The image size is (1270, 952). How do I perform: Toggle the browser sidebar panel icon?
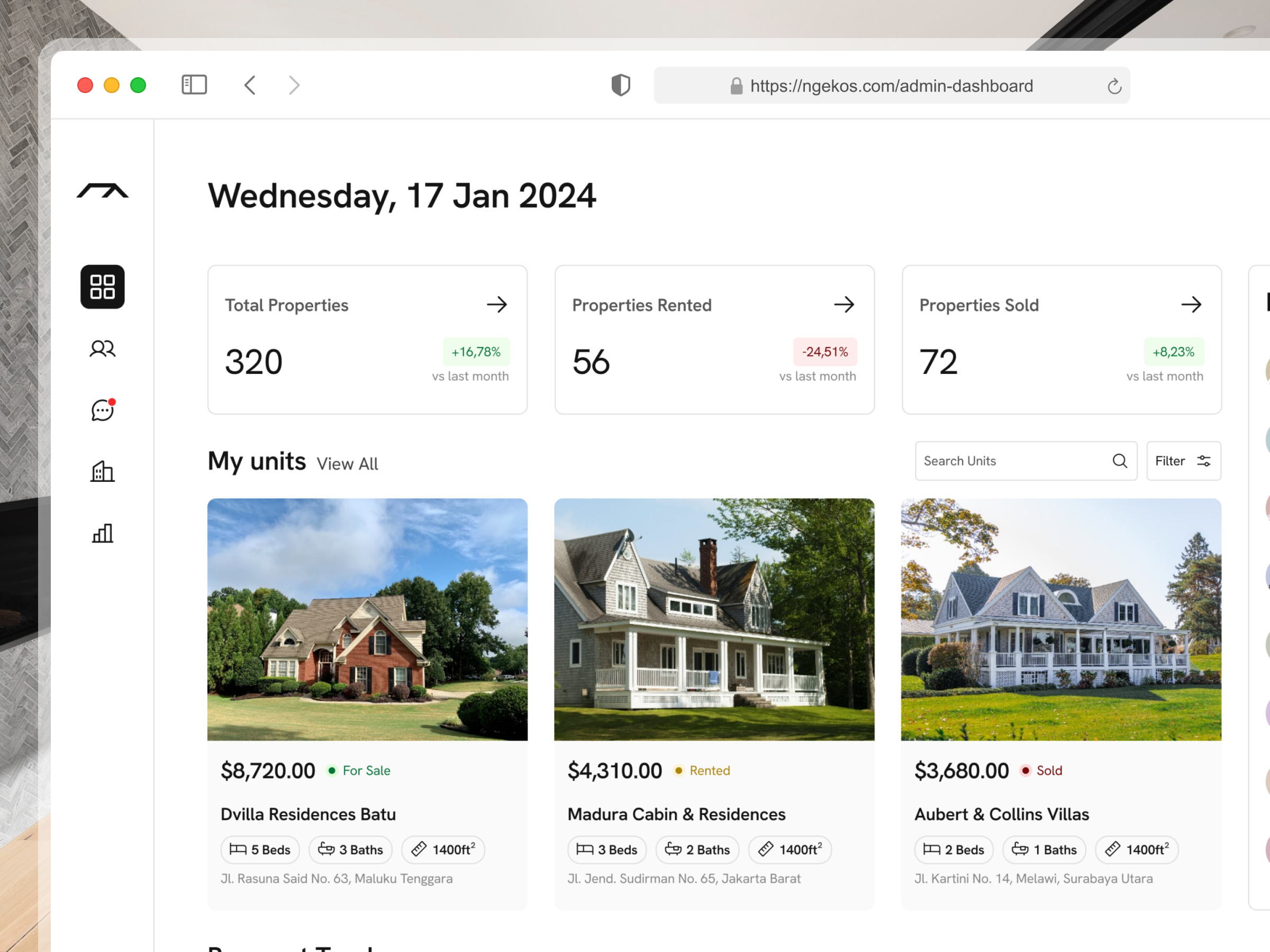click(x=194, y=84)
